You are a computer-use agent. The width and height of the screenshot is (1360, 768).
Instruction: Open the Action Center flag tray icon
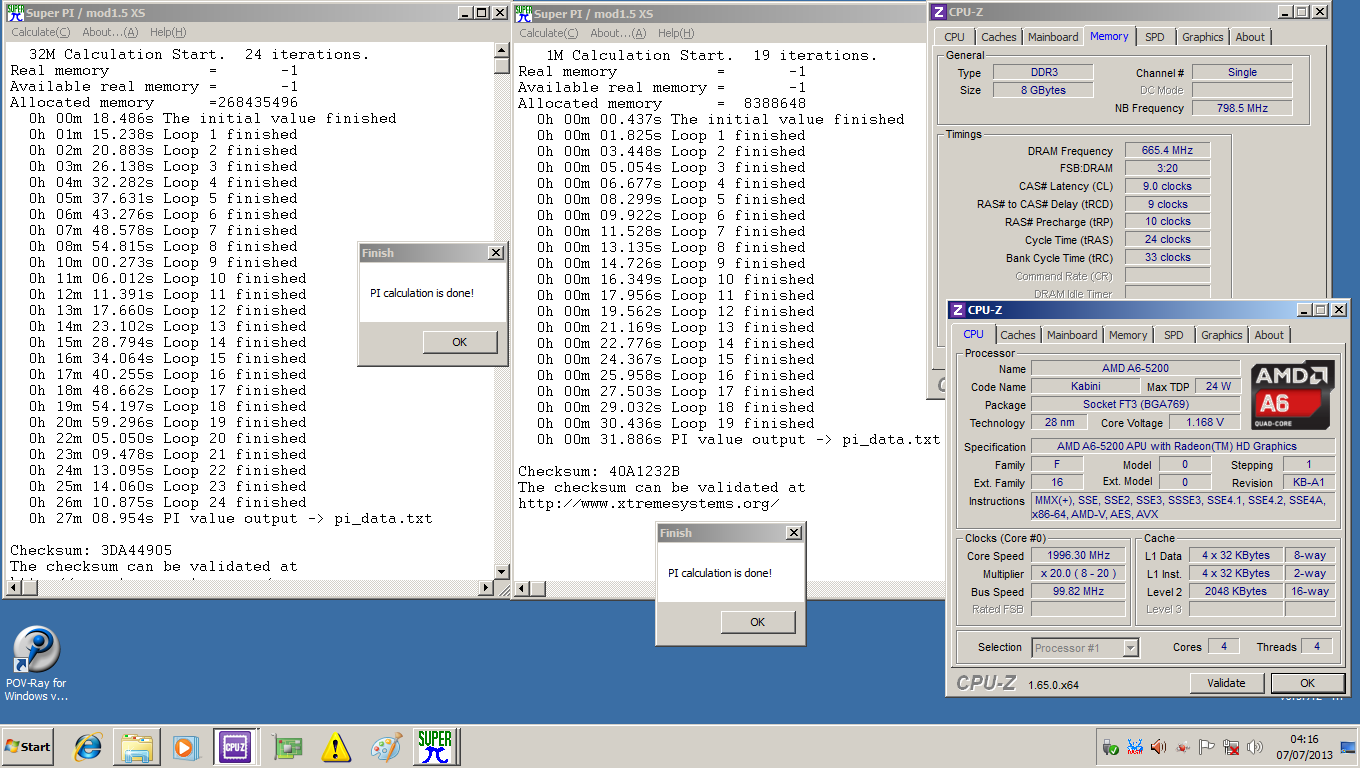(x=1206, y=747)
